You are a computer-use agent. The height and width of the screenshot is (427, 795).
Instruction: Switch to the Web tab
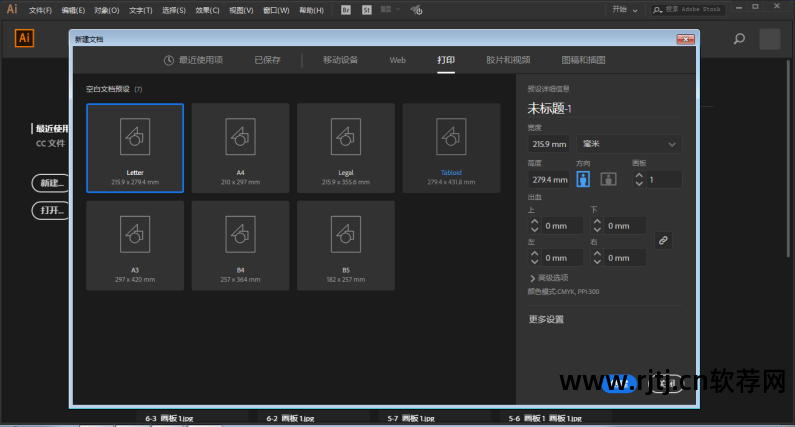click(x=398, y=60)
